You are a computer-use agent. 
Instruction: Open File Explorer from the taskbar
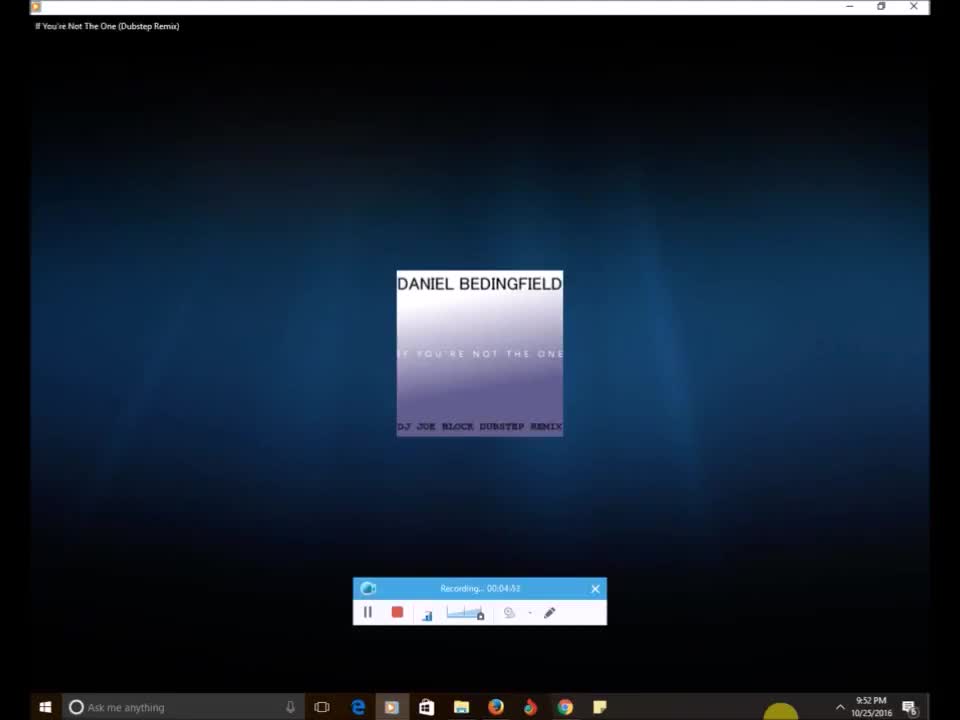tap(460, 707)
